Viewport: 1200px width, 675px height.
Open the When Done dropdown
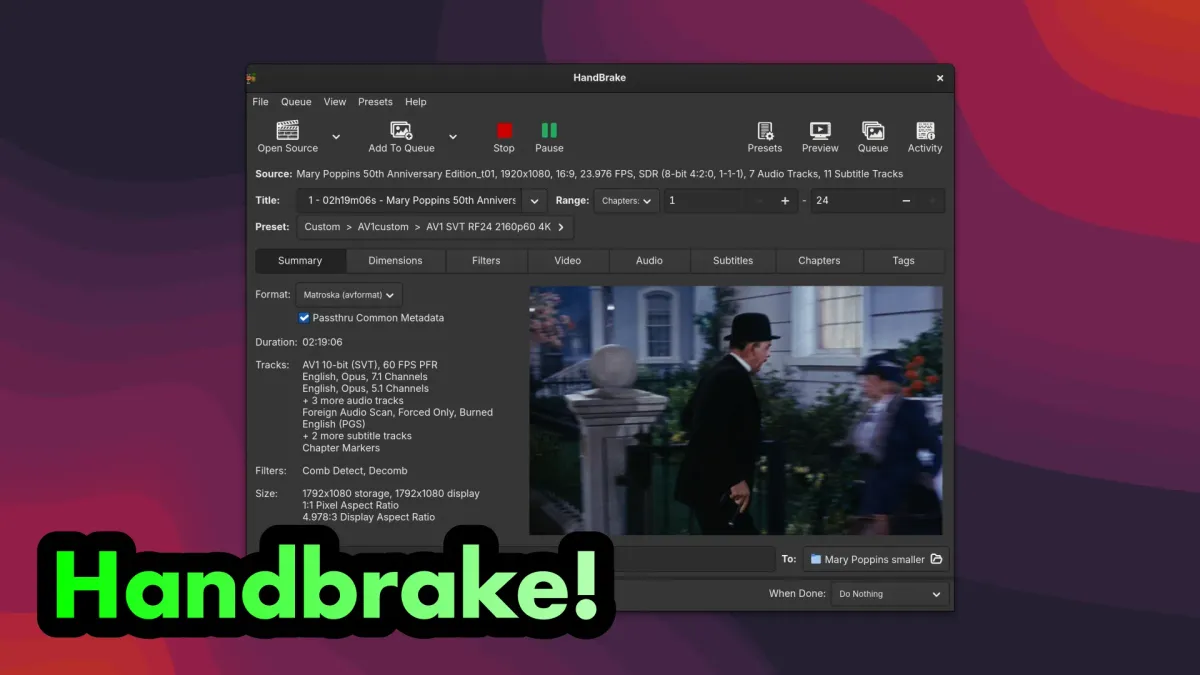888,593
